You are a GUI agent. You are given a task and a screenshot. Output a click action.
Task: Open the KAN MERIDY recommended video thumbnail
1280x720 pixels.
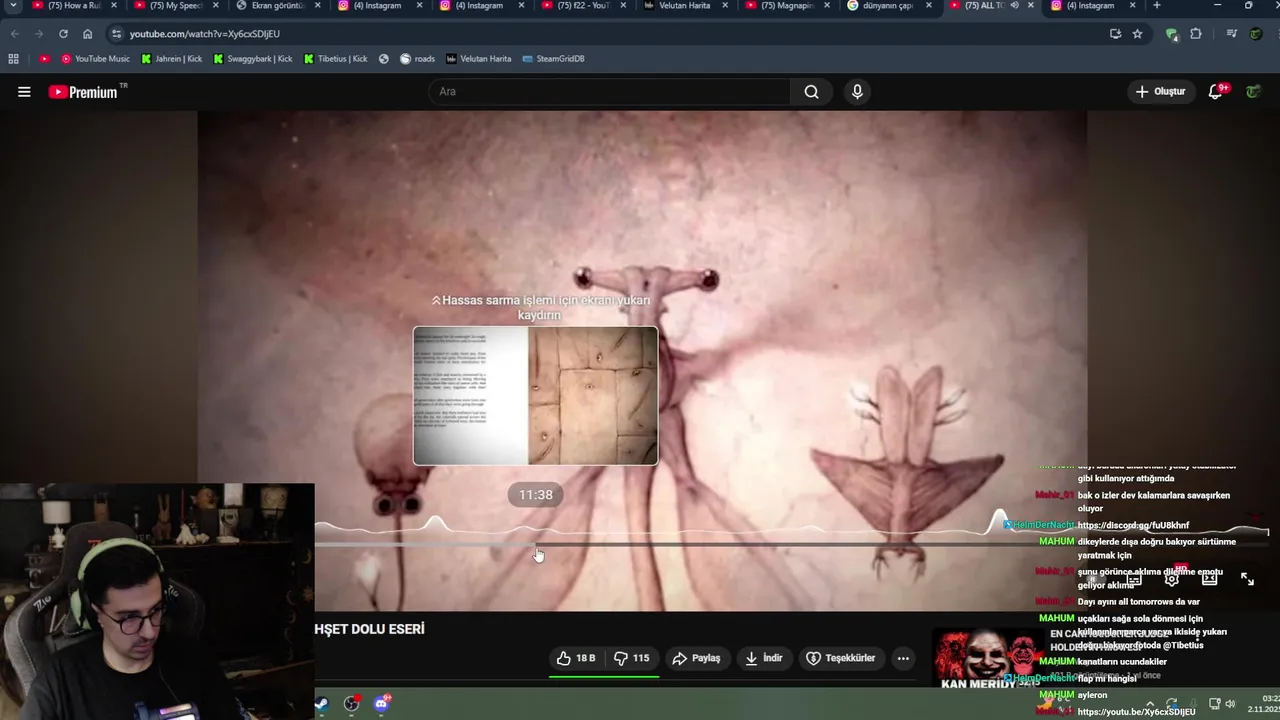point(990,658)
